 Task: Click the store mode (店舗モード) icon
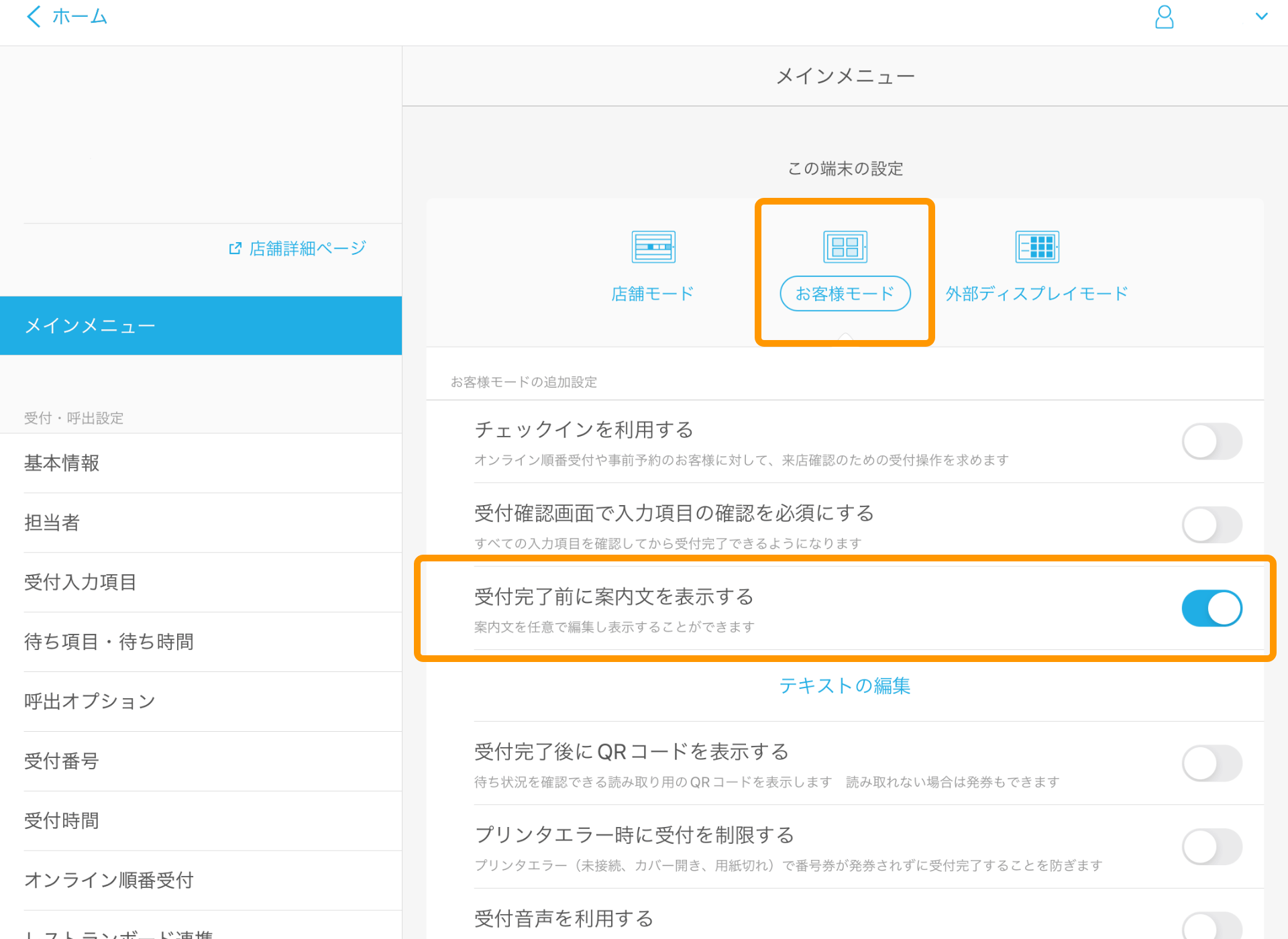(653, 247)
